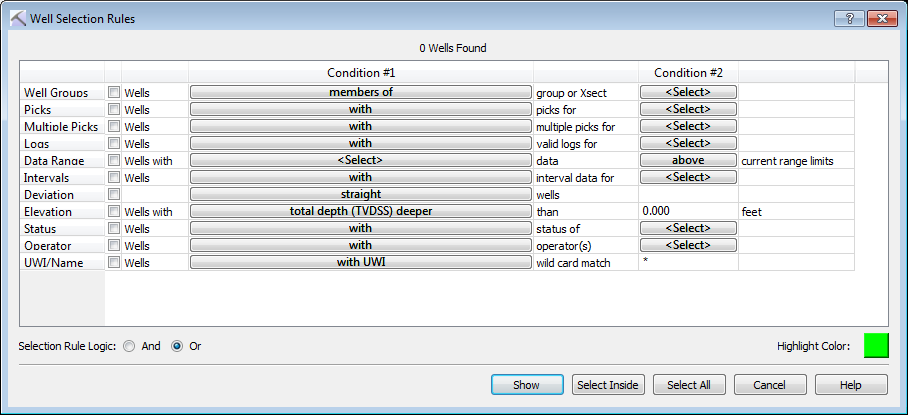The image size is (908, 415).
Task: Open Data Range <Select> condition dropdown
Action: 360,160
